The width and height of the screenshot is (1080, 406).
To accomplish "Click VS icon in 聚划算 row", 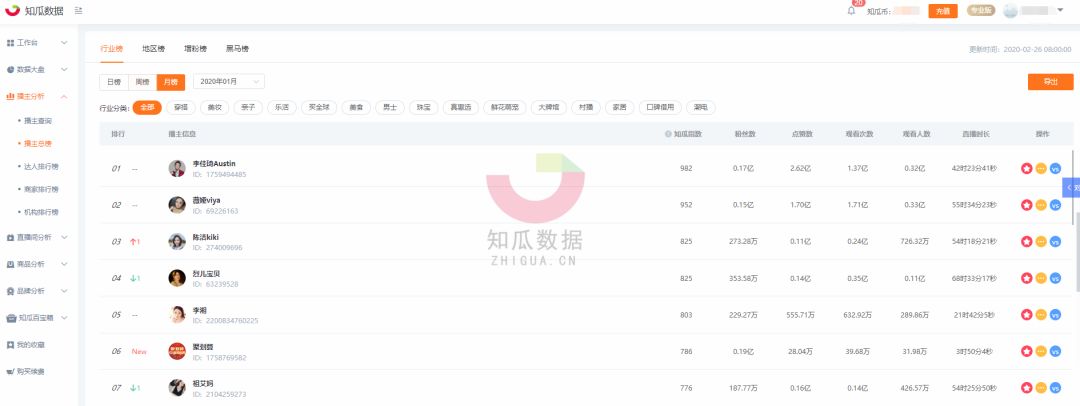I will [x=1055, y=351].
